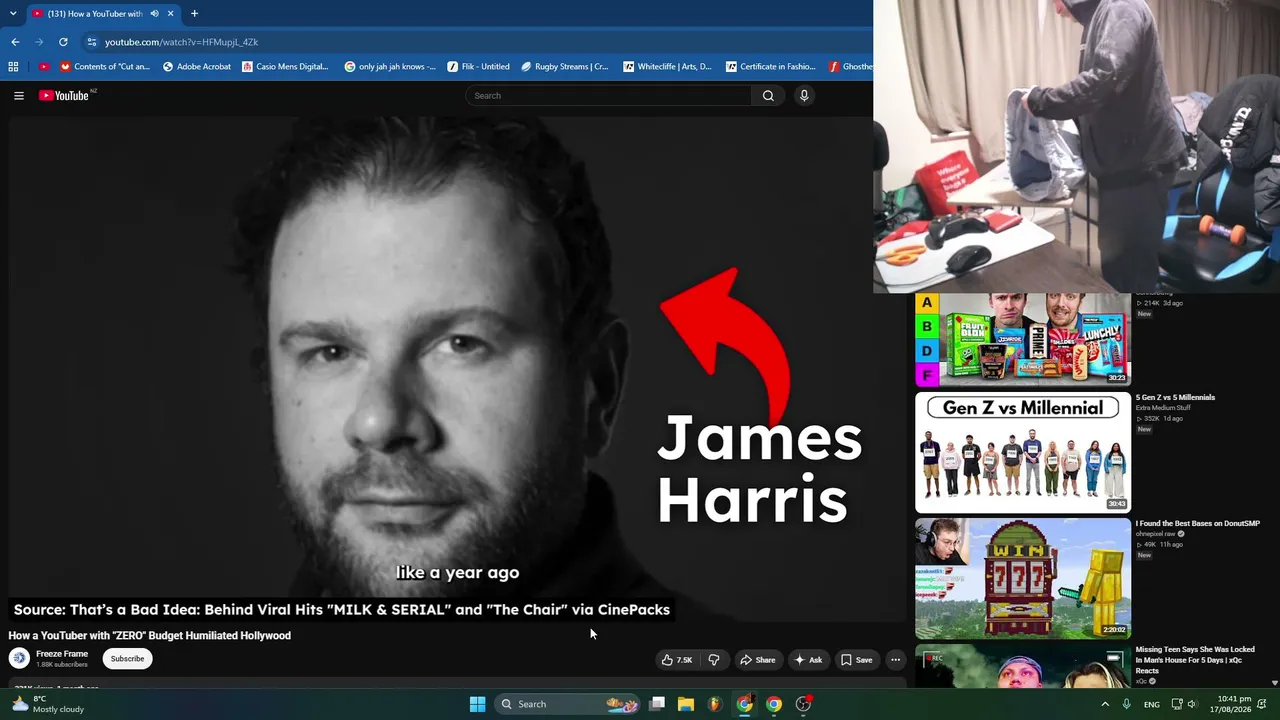Like the video with 7.5K likes
This screenshot has height=720, width=1280.
677,660
